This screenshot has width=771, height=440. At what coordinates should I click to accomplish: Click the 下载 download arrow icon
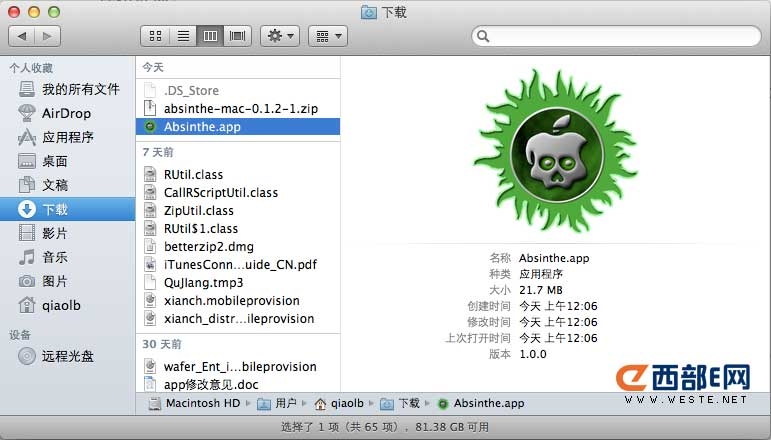(27, 209)
